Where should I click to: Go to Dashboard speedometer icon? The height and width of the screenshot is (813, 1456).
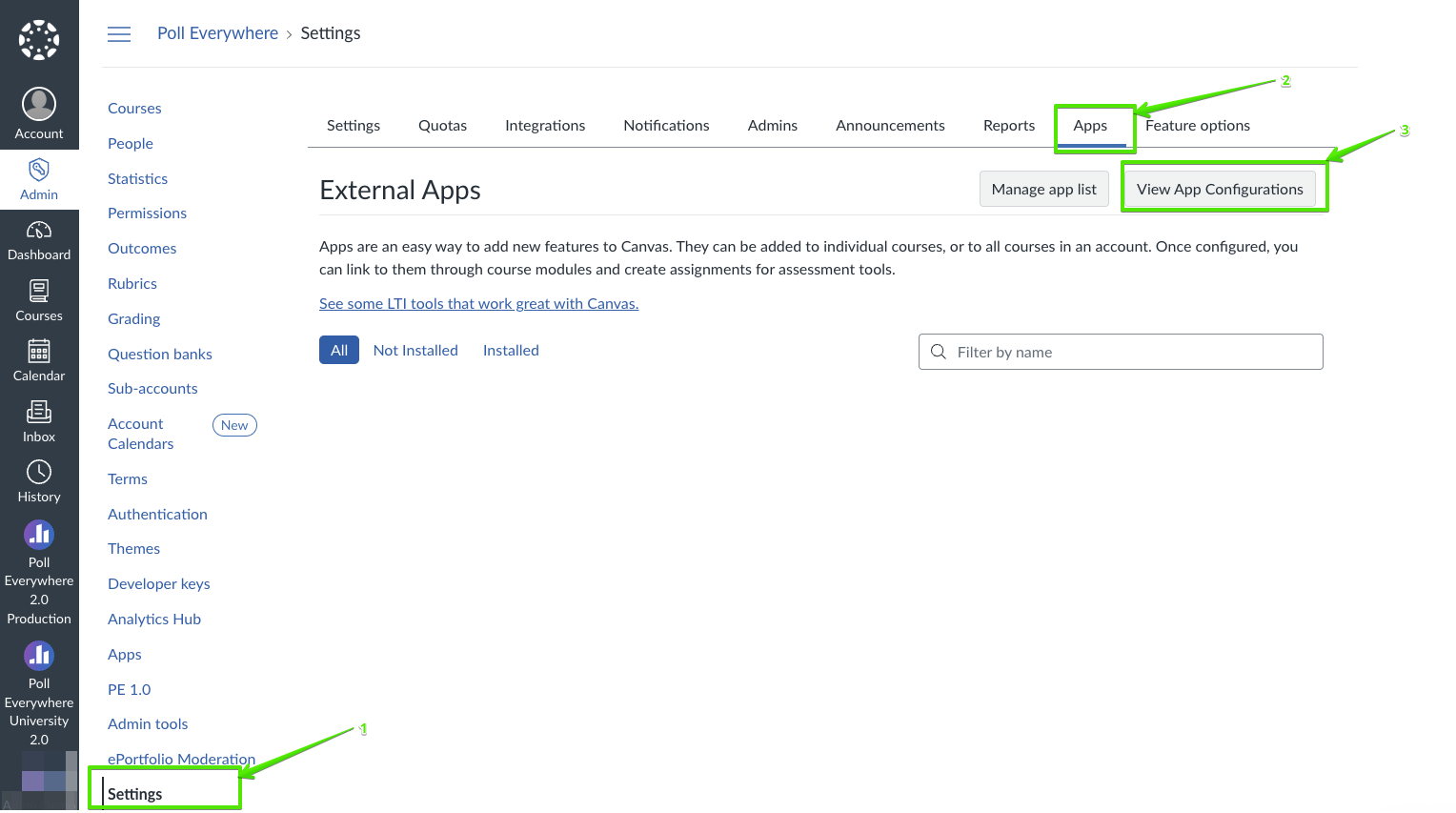coord(39,231)
